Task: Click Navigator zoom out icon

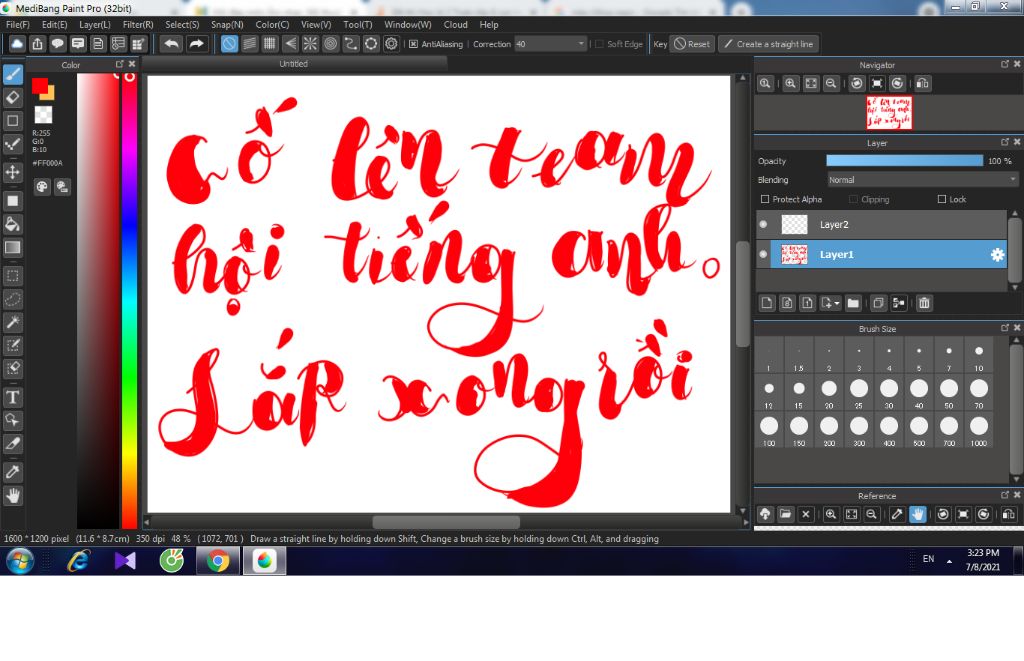Action: 831,84
